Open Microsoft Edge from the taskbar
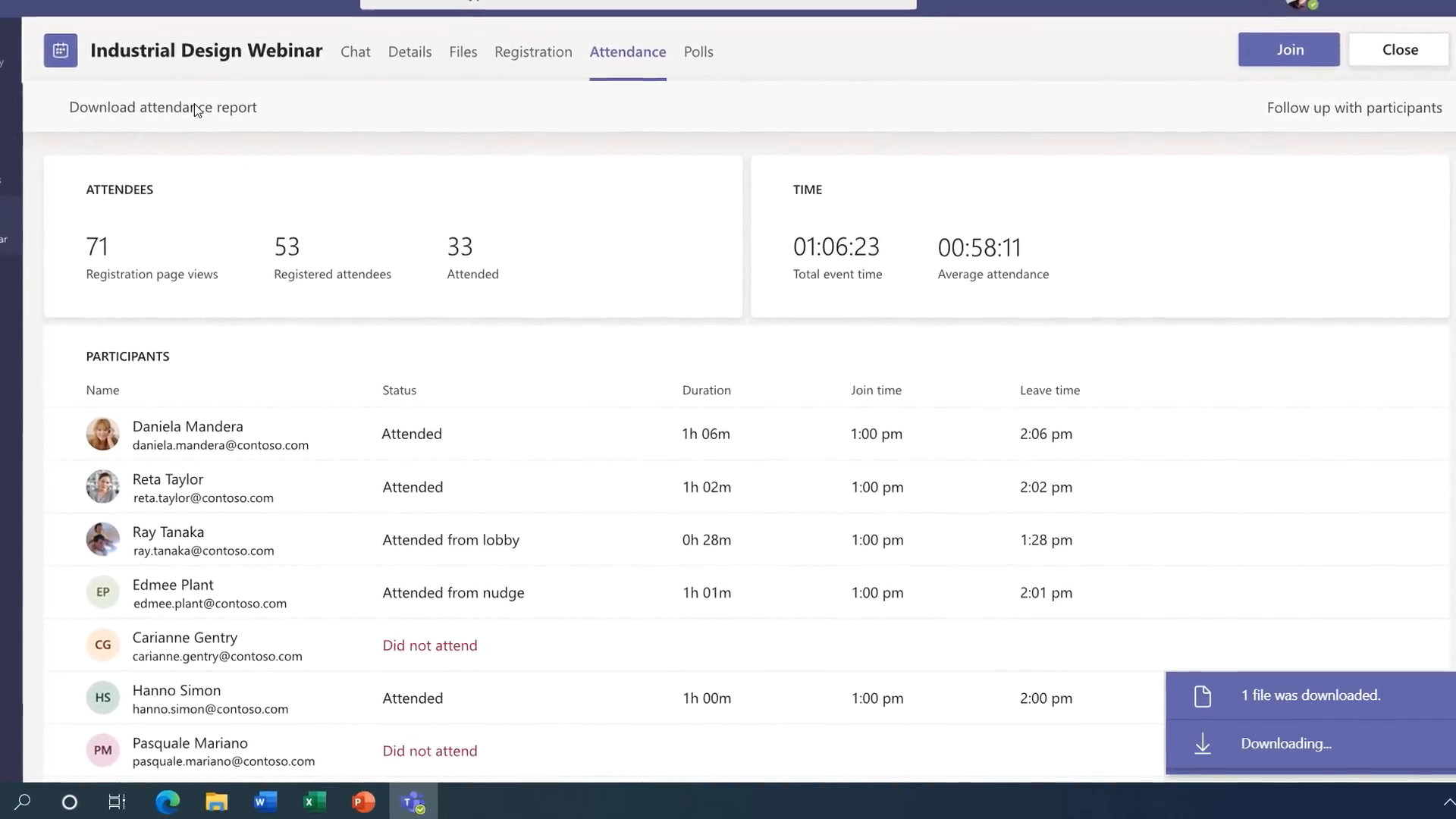 168,802
